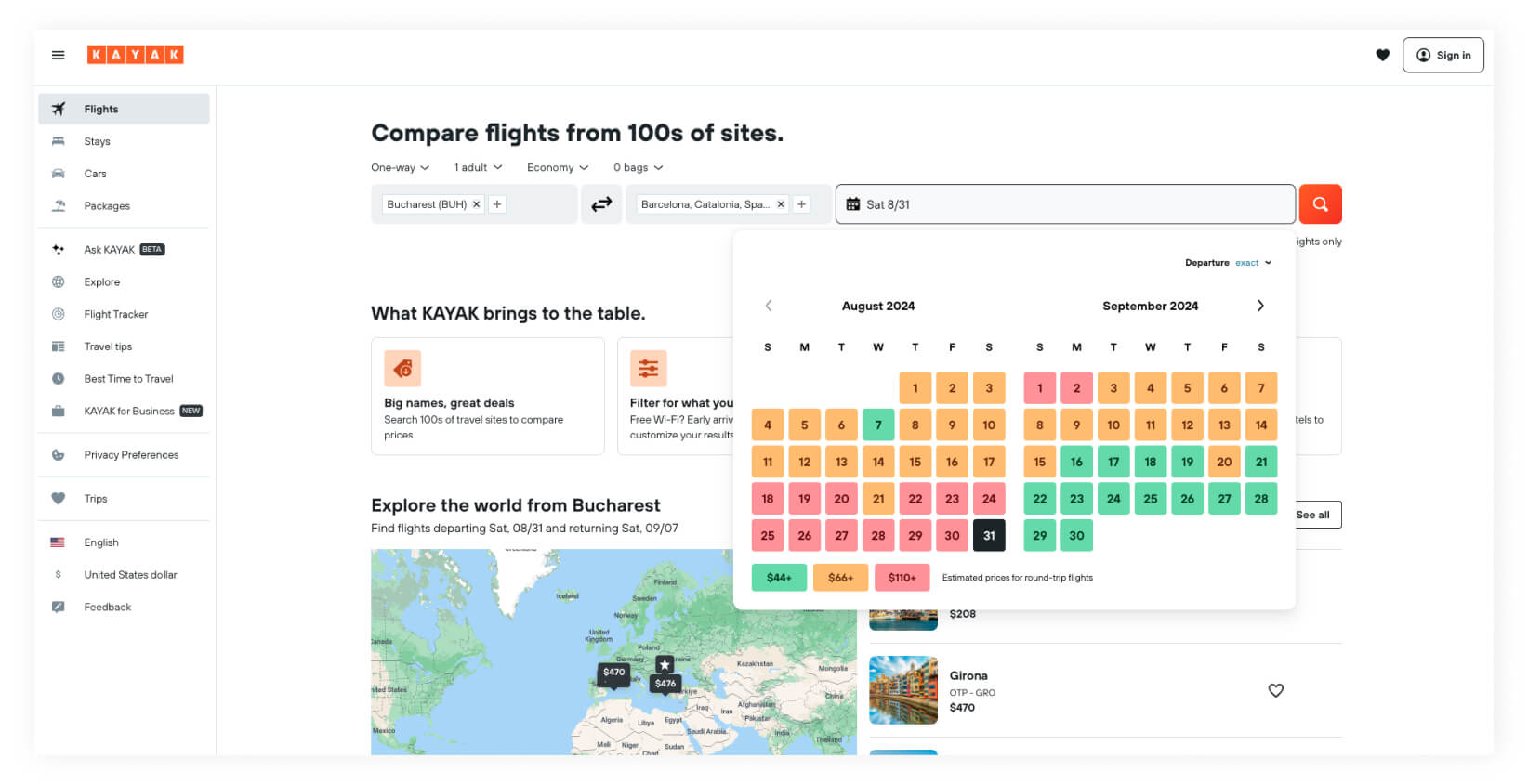Screen dimensions: 1528x784
Task: Click the Trips heart icon in sidebar
Action: (59, 499)
